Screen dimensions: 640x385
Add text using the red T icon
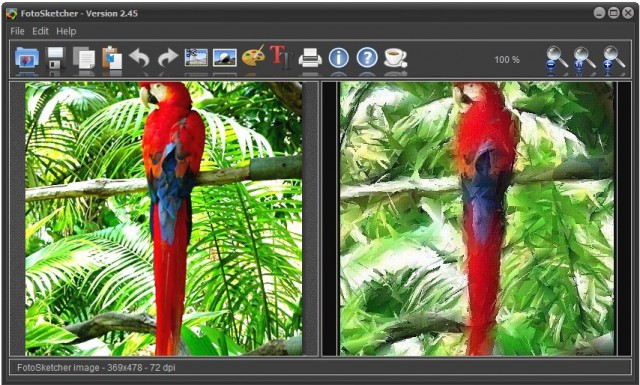281,57
